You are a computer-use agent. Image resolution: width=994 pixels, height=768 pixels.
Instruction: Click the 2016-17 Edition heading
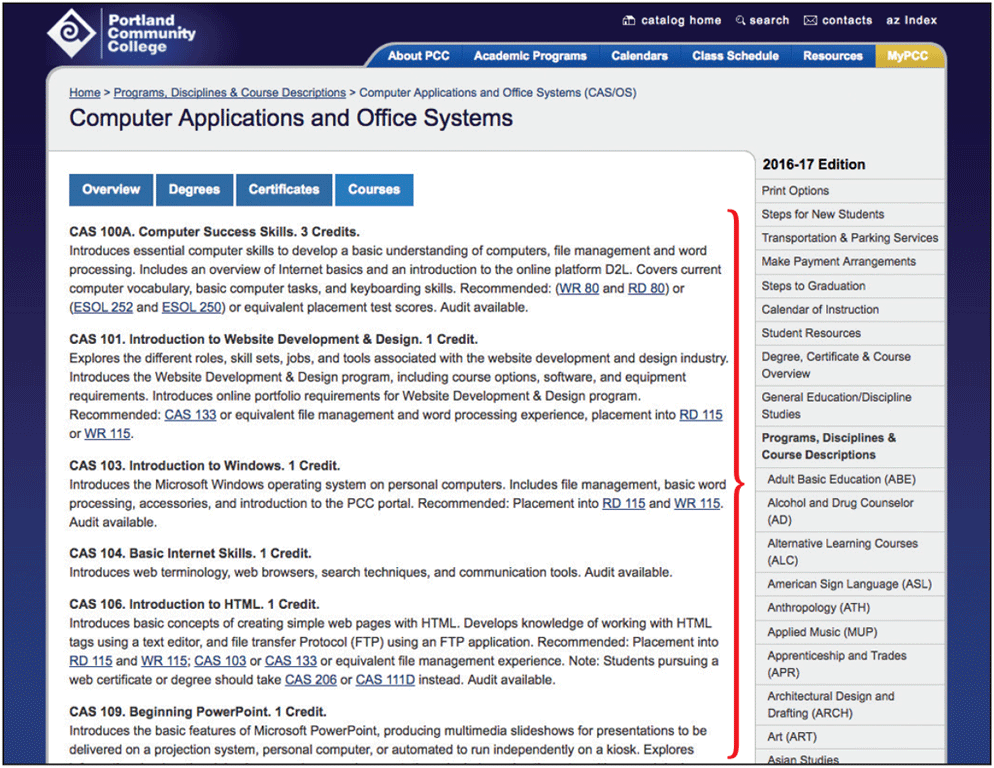(x=813, y=165)
